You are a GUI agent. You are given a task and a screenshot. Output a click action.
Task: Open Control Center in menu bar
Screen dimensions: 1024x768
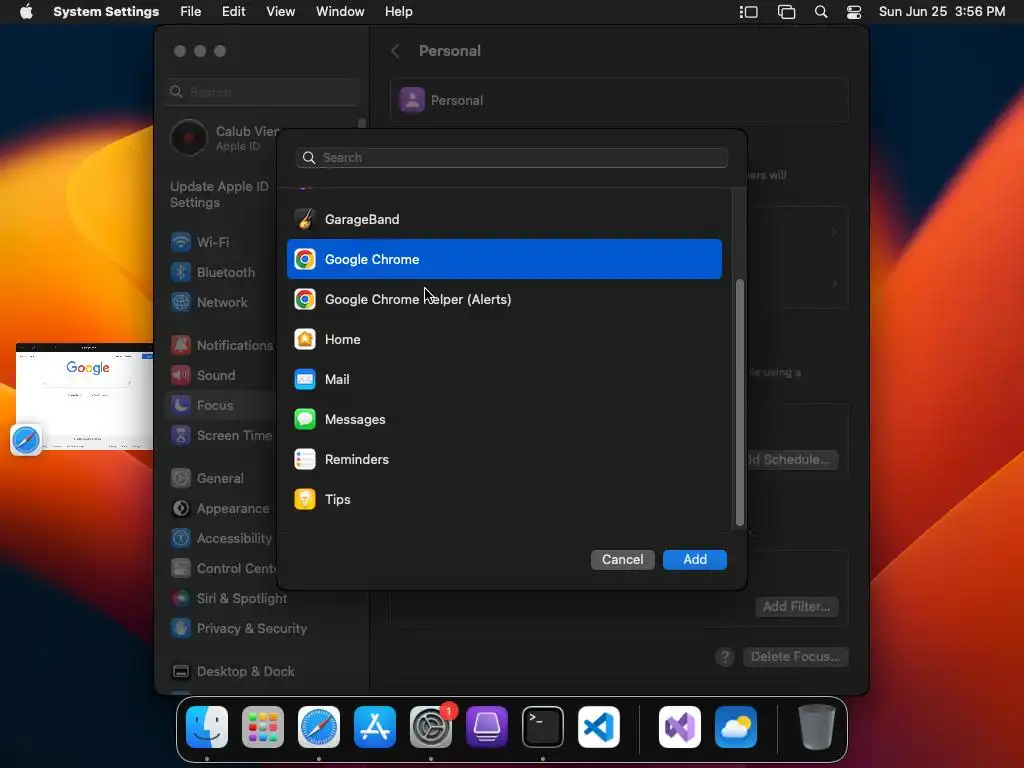click(x=854, y=12)
